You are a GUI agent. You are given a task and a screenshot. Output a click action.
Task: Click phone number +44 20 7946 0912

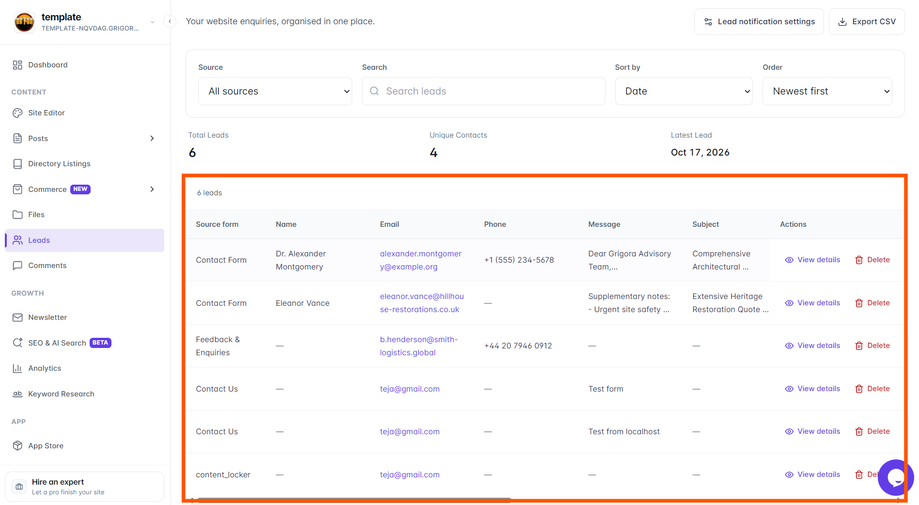518,346
